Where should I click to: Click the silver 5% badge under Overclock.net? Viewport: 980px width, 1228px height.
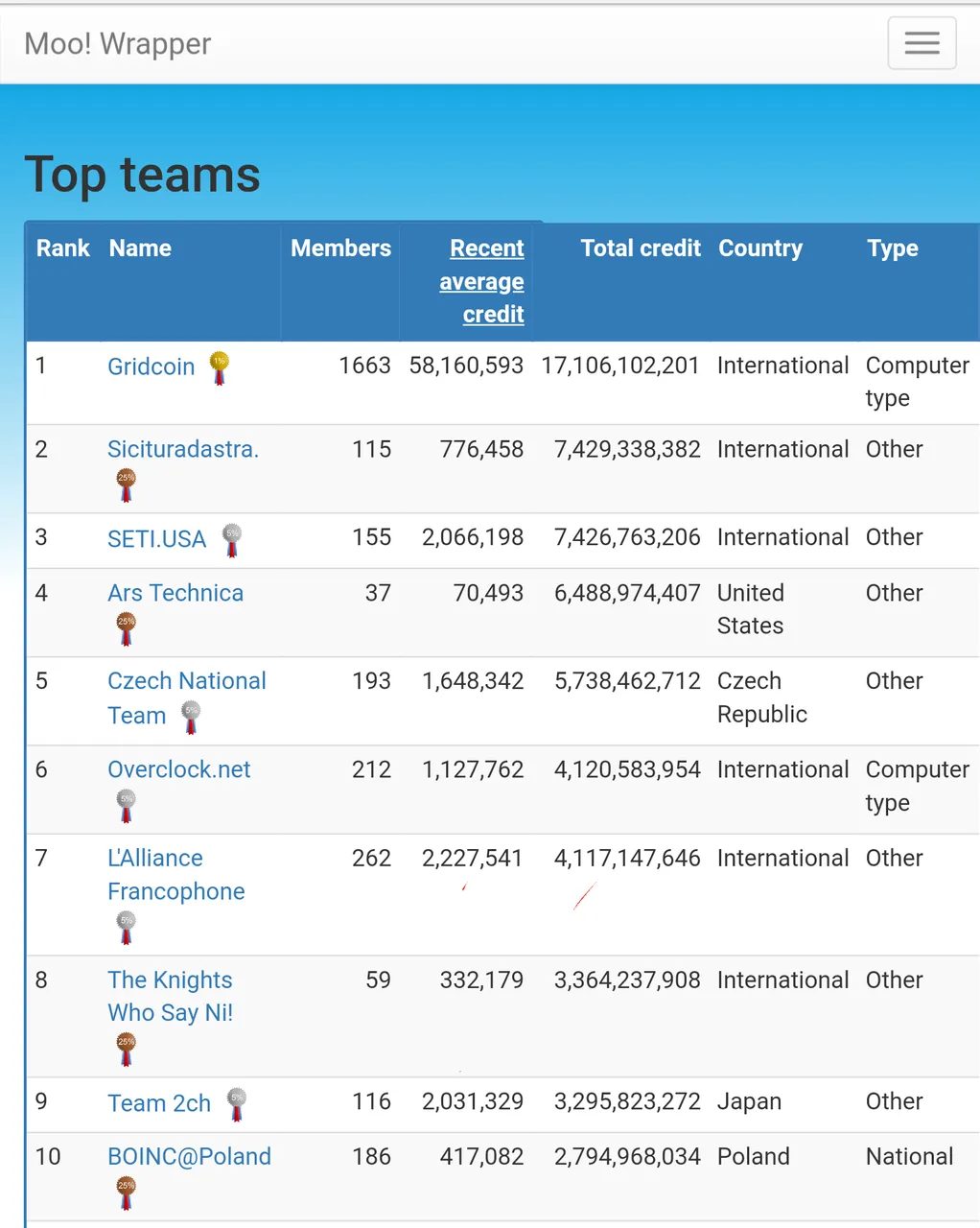(126, 806)
